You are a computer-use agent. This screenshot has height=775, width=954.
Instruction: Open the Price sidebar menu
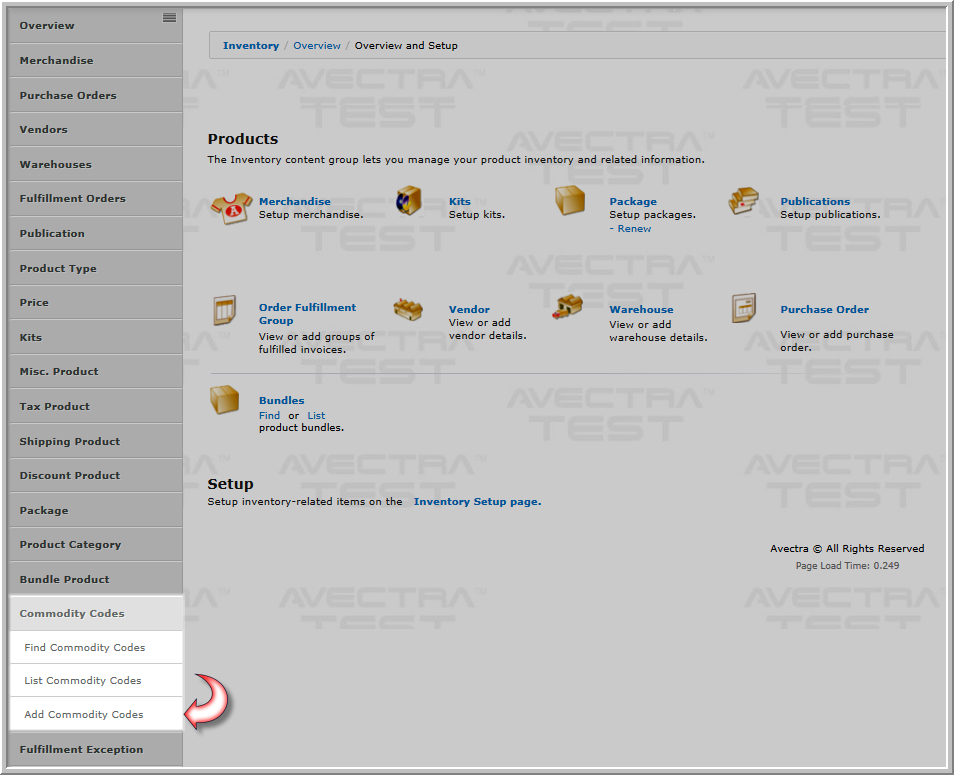coord(96,302)
